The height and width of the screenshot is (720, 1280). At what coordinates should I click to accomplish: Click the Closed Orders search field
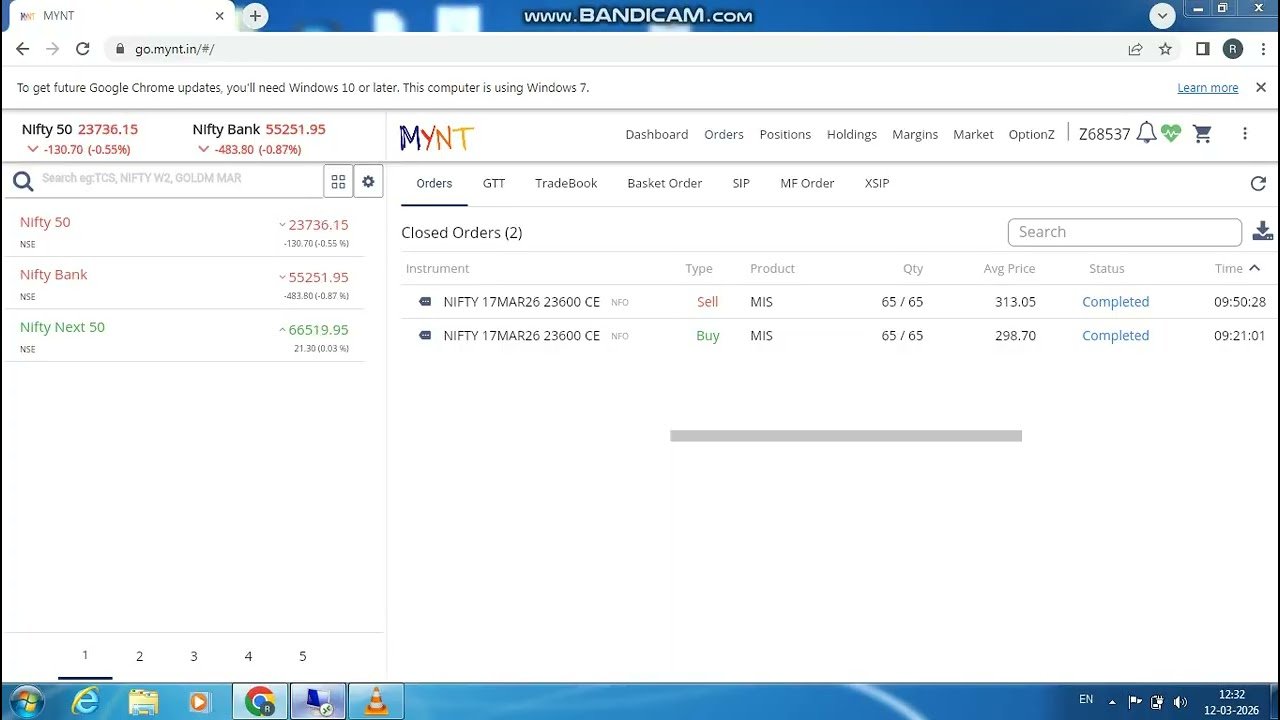pyautogui.click(x=1124, y=231)
